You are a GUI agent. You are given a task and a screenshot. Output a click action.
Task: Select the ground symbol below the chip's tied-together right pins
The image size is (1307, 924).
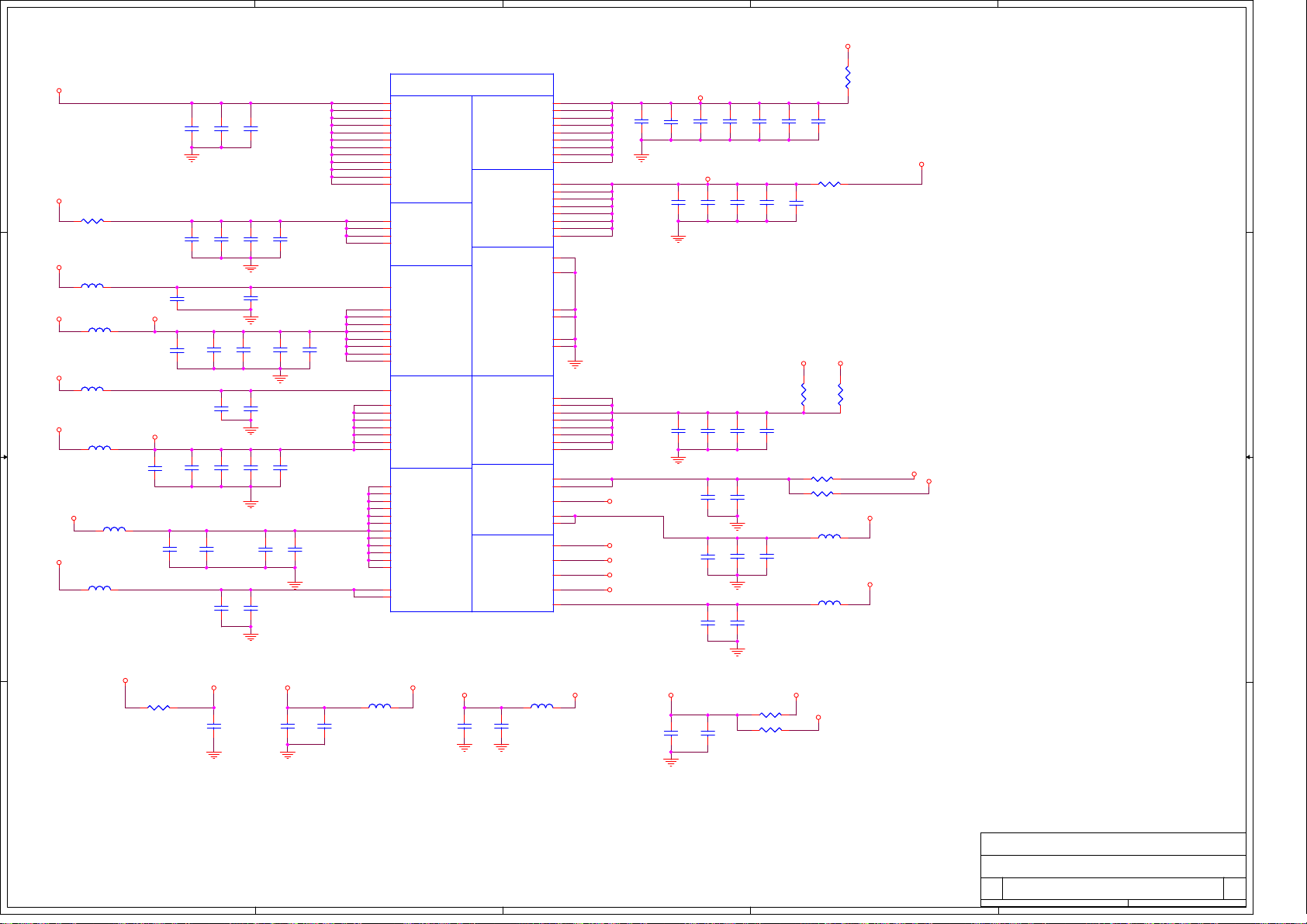click(575, 364)
